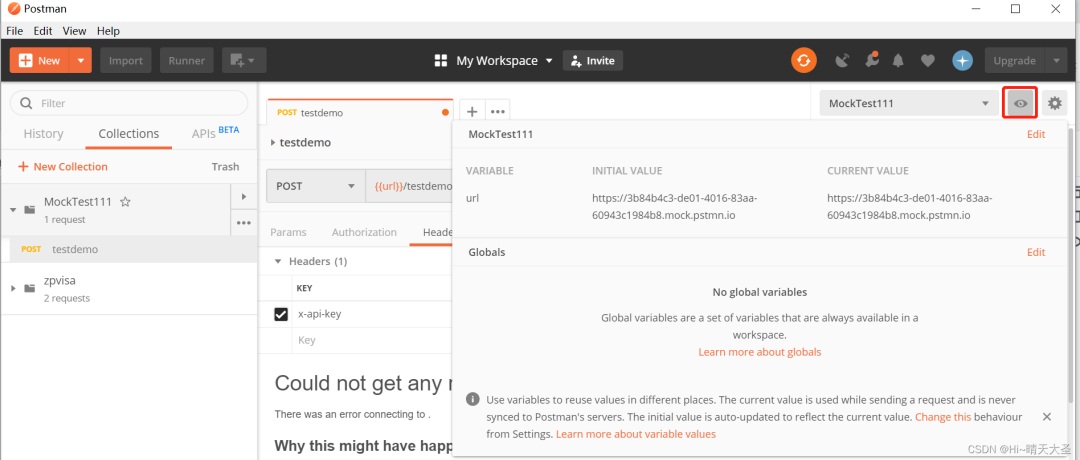
Task: Open the MockTest111 environment dropdown
Action: coord(908,103)
